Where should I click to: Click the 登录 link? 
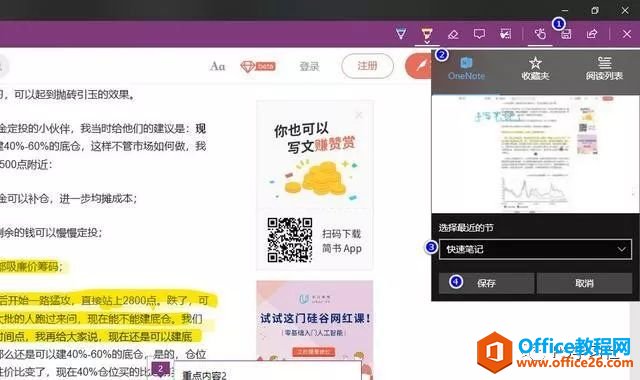(x=309, y=66)
